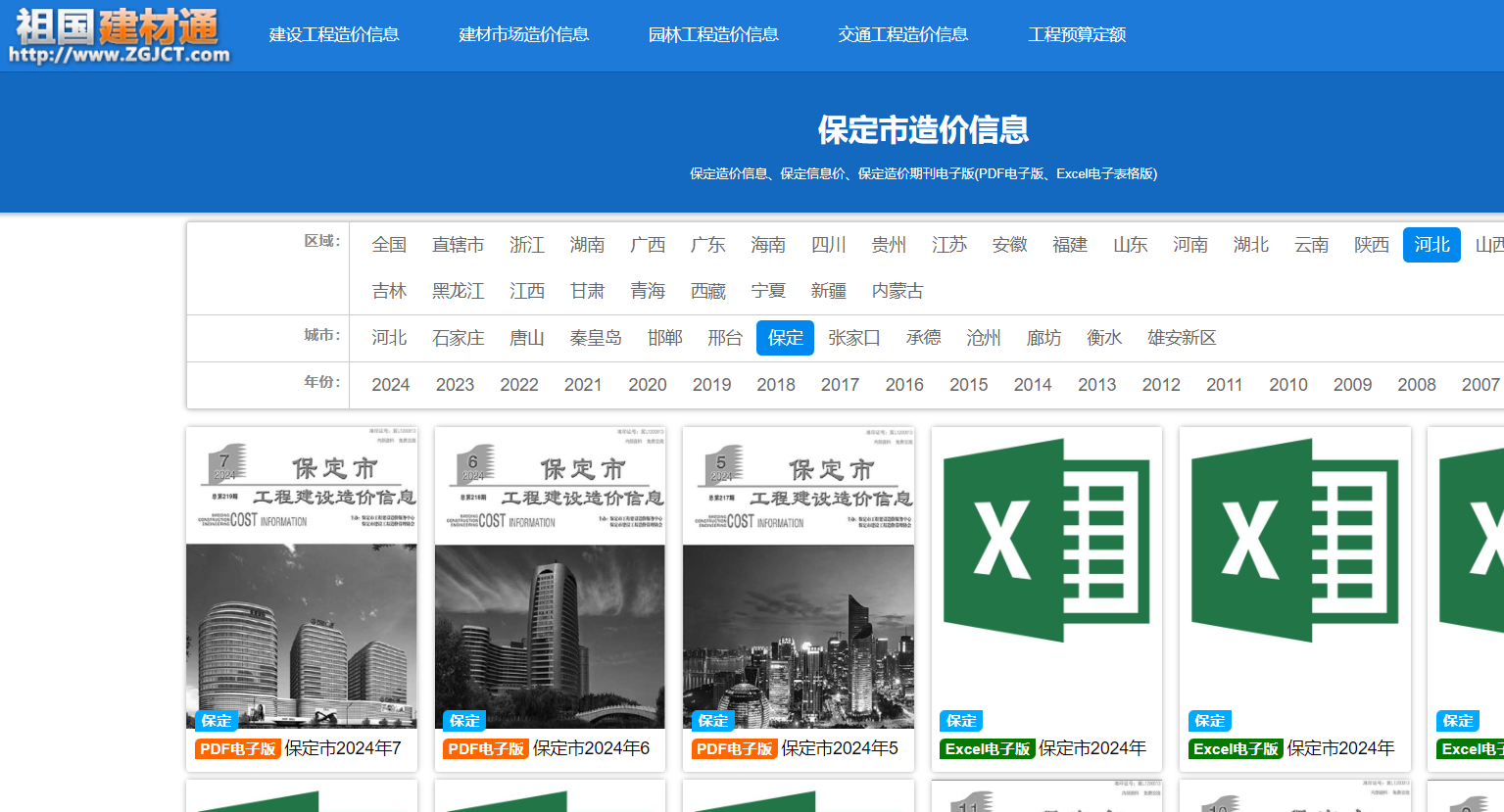Click the highlighted 河北 region button
The width and height of the screenshot is (1504, 812).
point(1432,245)
